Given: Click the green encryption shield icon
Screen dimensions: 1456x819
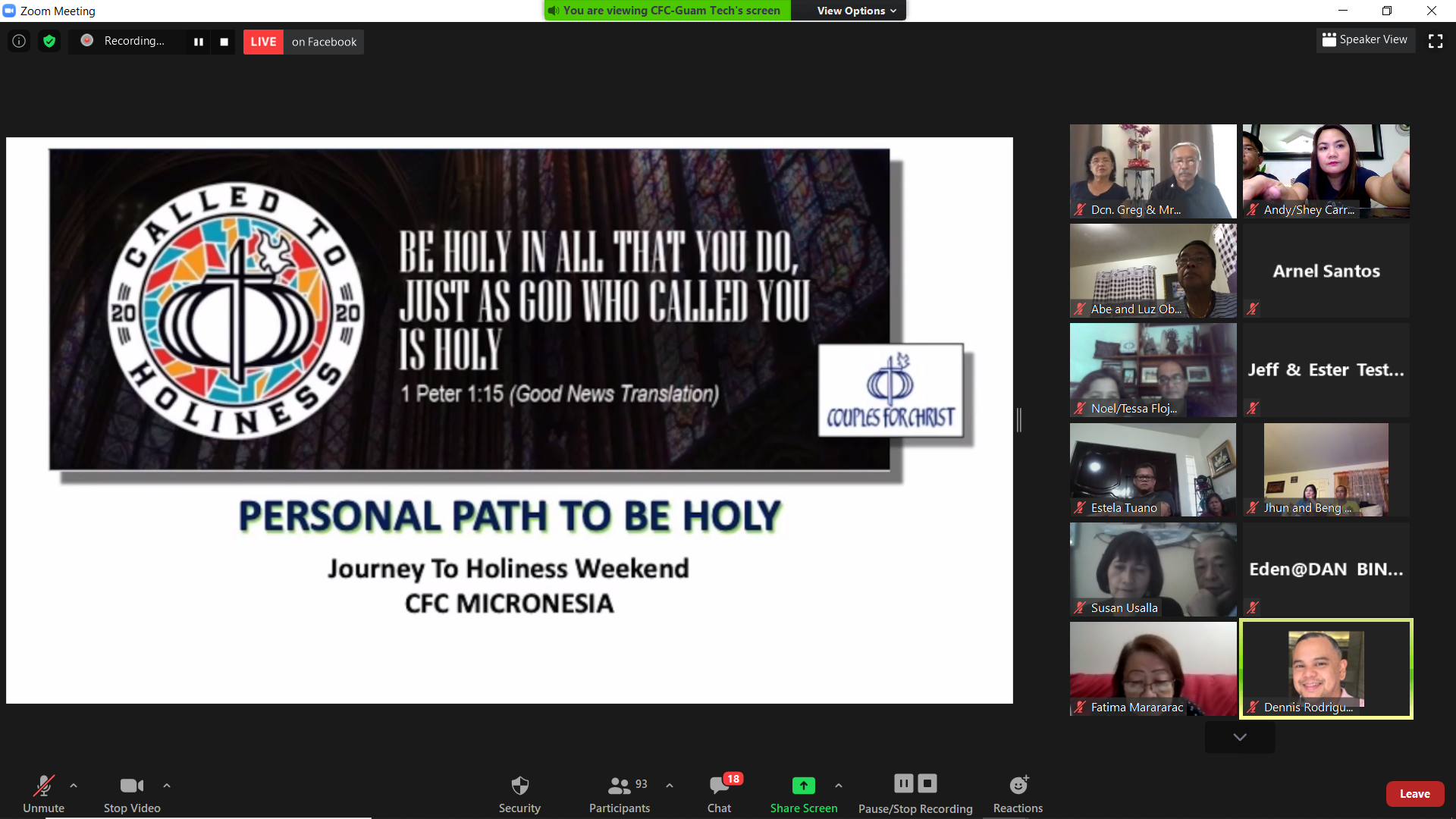Looking at the screenshot, I should [49, 41].
